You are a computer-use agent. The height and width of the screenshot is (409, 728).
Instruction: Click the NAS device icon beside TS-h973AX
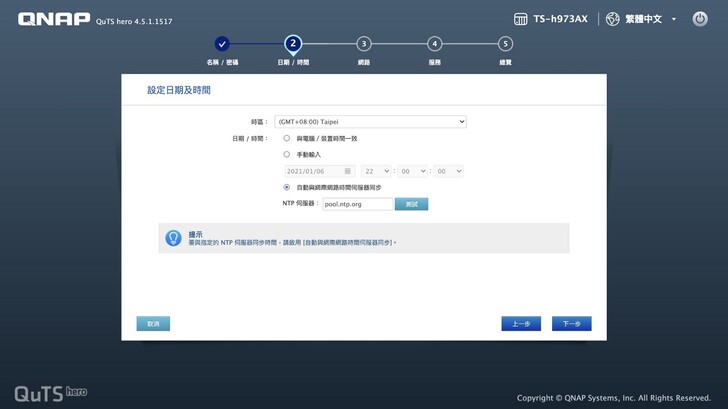520,19
